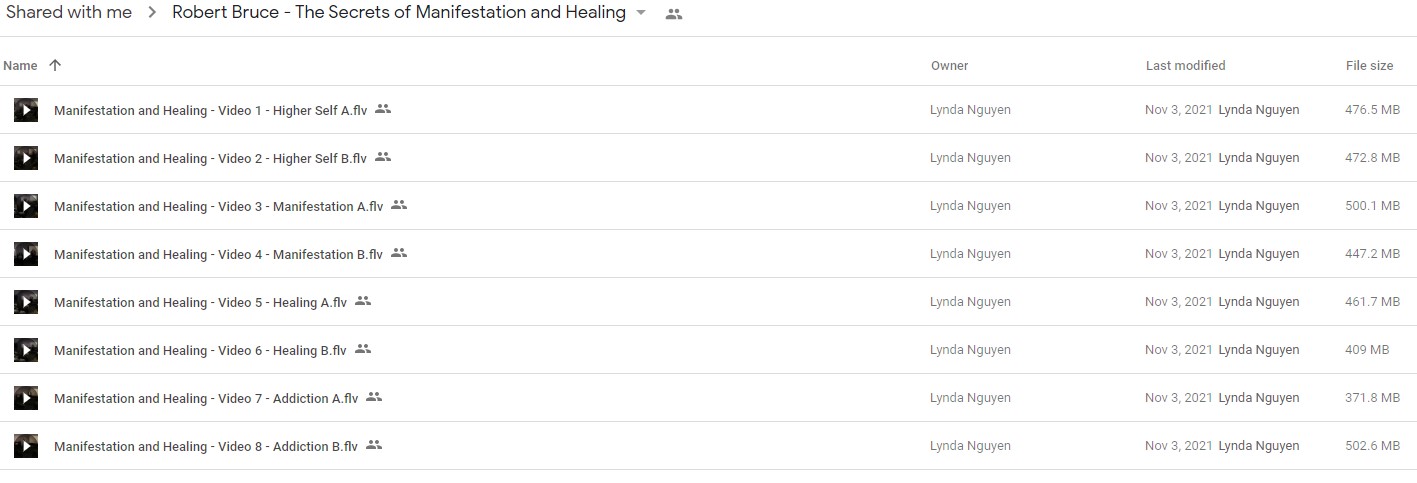
Task: Click the shared people icon next to Addiction A.flv
Action: coord(374,397)
